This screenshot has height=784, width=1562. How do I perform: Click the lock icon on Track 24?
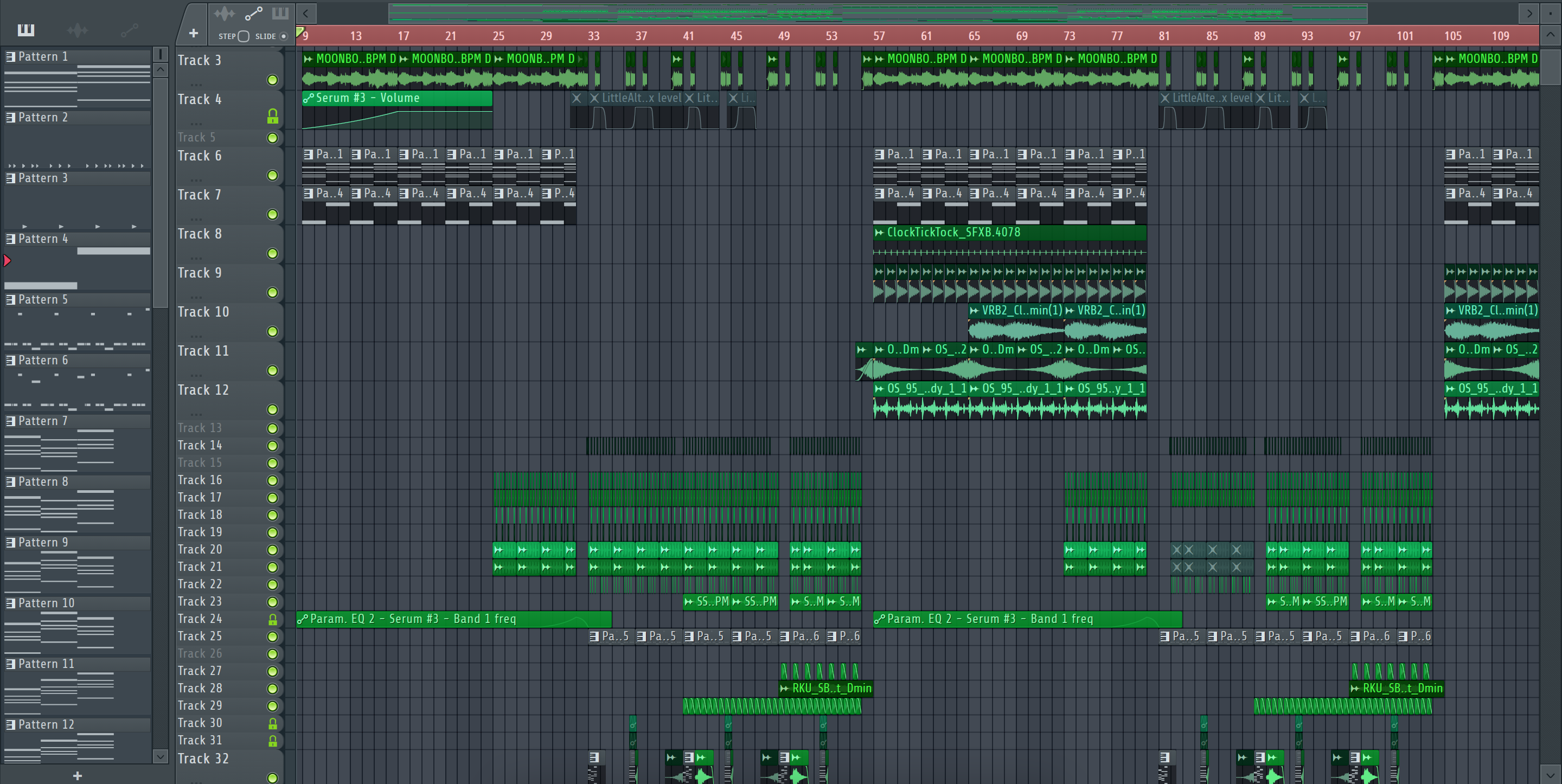click(272, 620)
